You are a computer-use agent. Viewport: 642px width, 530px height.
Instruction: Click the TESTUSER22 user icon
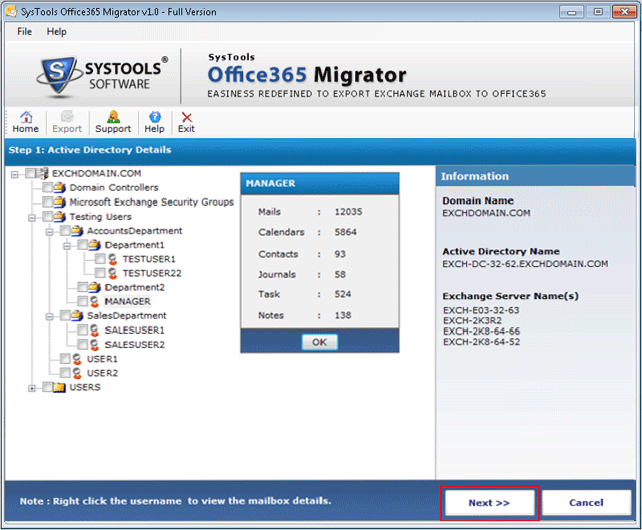[113, 273]
